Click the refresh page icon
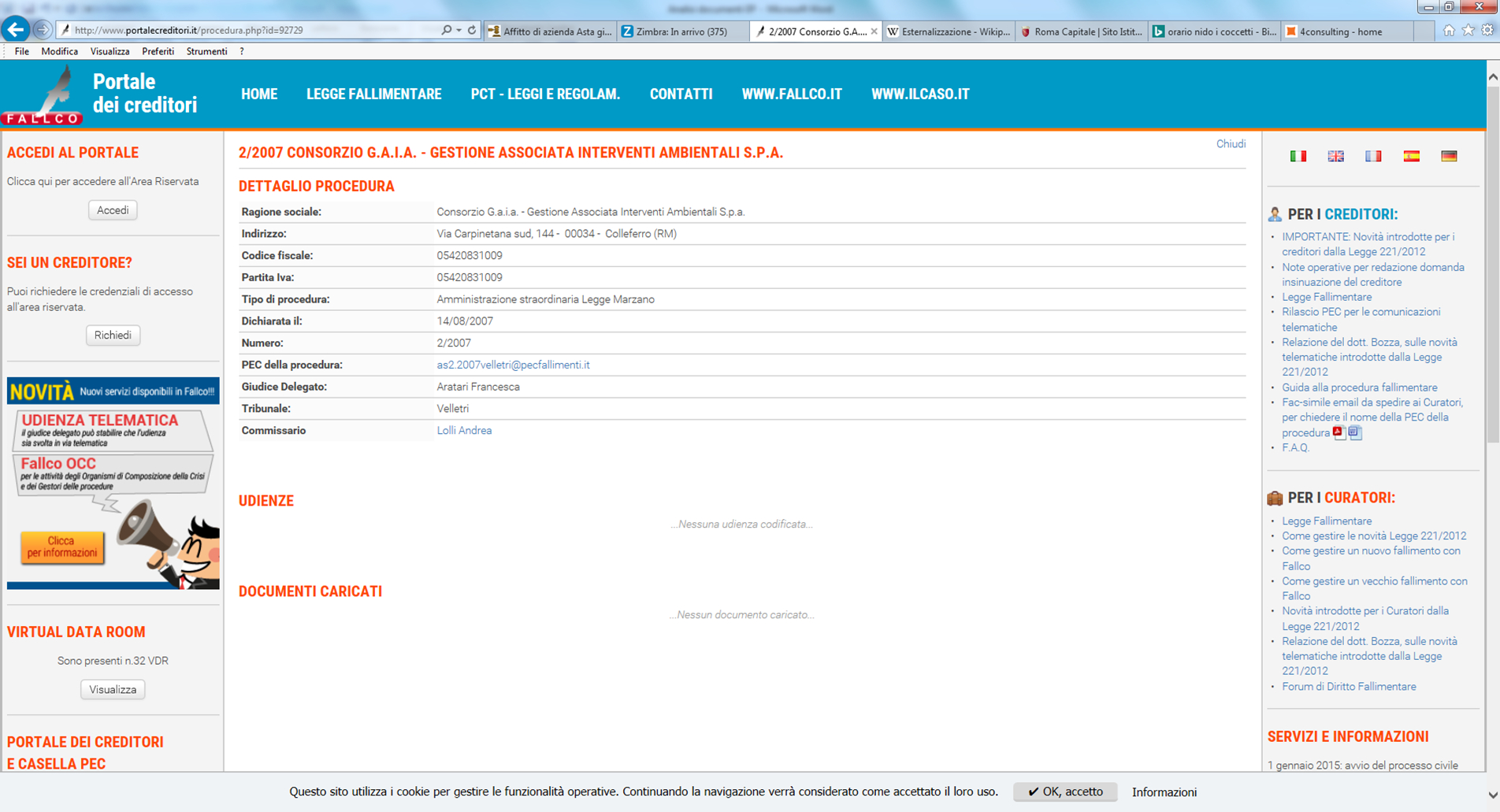 click(472, 30)
